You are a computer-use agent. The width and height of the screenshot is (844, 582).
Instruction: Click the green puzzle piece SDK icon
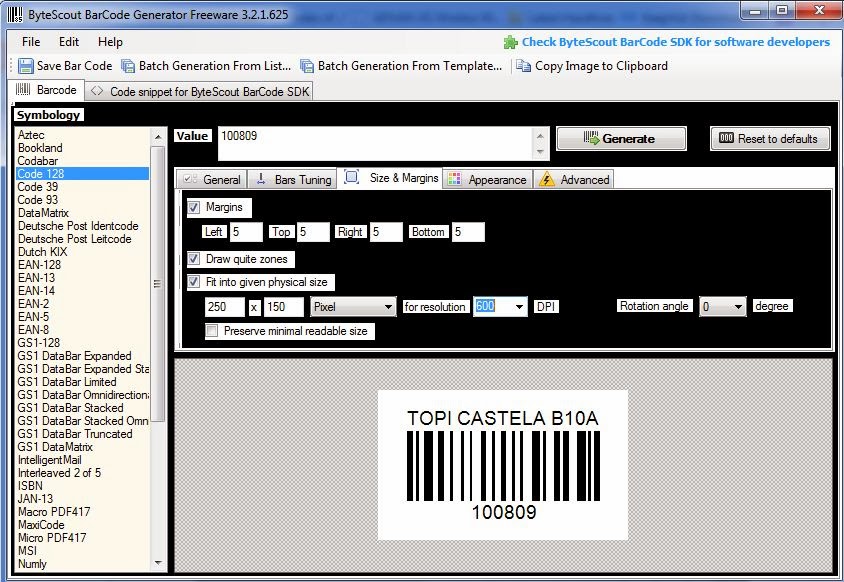tap(510, 43)
